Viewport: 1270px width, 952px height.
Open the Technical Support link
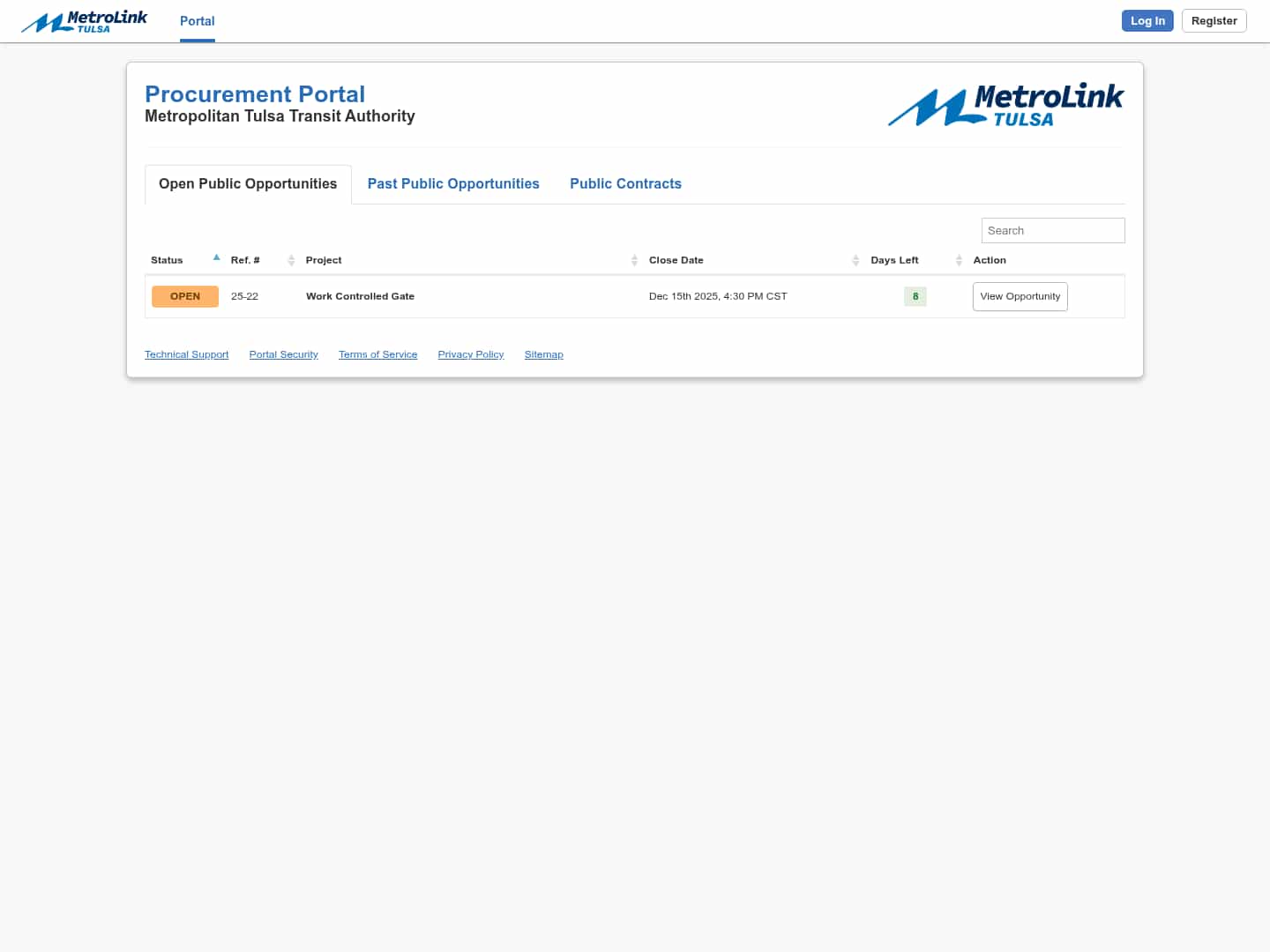point(187,354)
